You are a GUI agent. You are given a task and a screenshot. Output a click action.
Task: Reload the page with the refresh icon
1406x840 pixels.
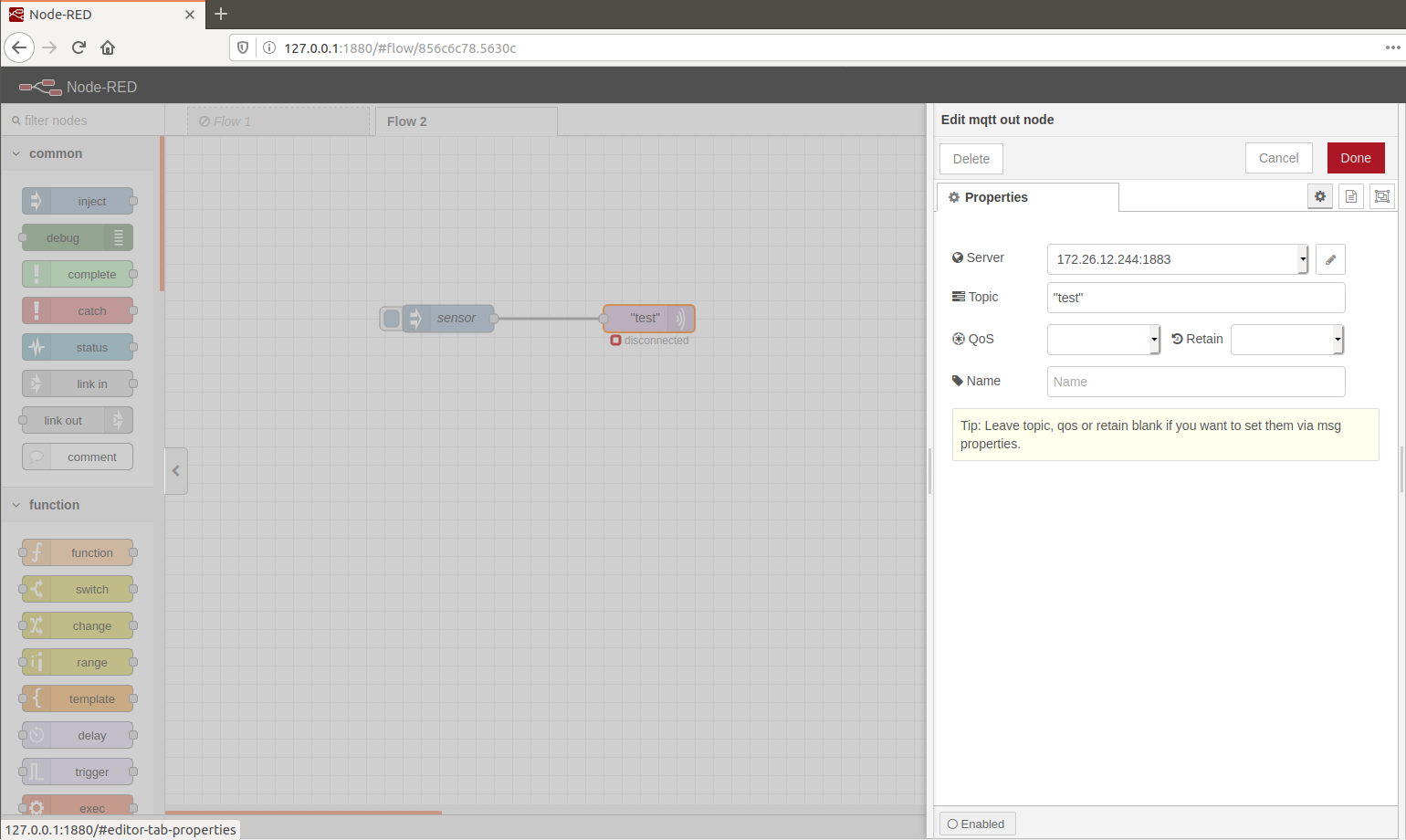79,47
